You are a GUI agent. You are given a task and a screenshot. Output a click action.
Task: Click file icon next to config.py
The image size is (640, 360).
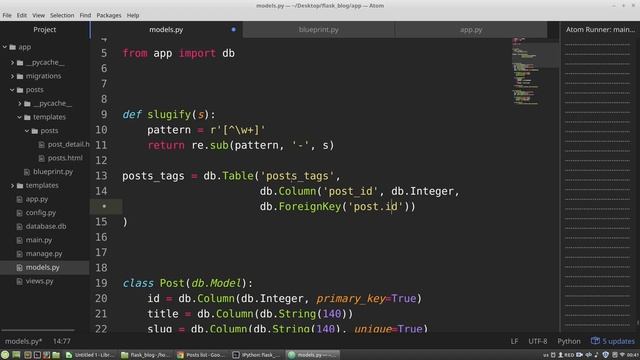[19, 213]
